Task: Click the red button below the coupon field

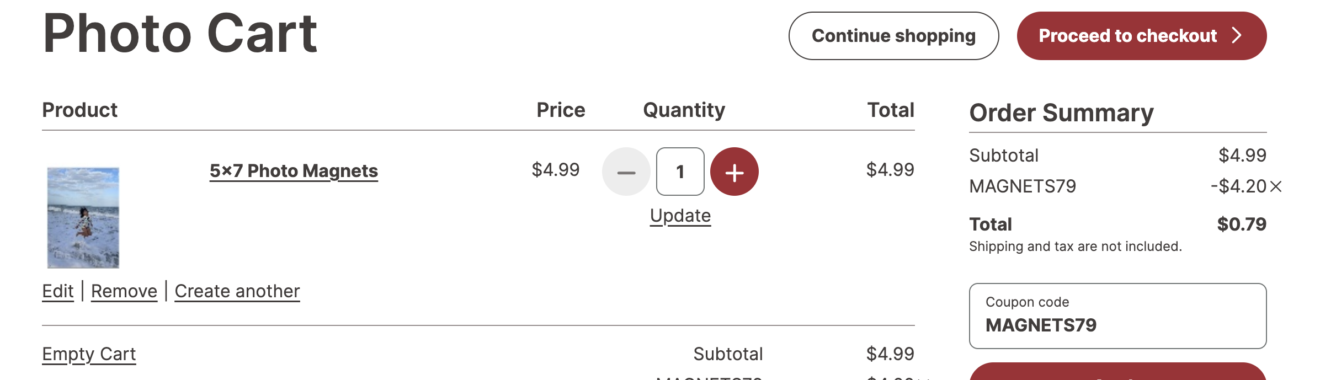Action: pyautogui.click(x=1118, y=371)
